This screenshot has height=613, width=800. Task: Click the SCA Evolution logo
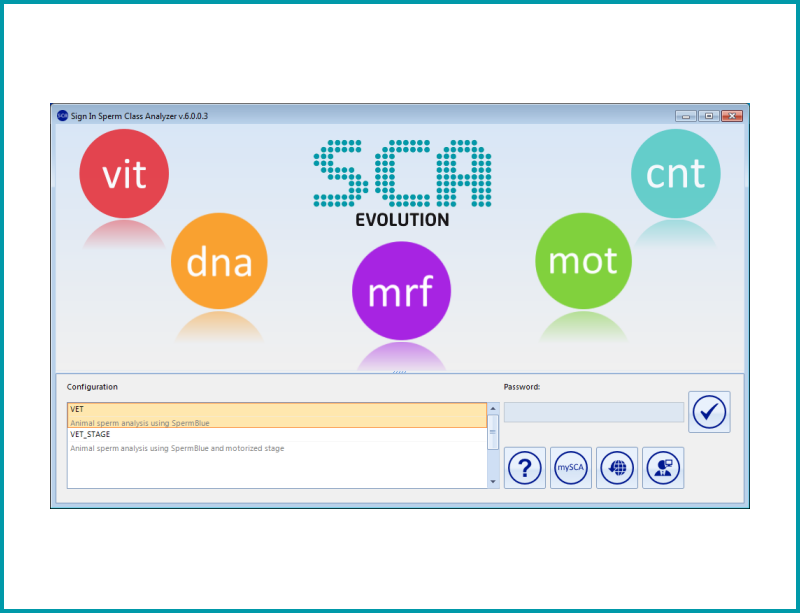(x=402, y=183)
